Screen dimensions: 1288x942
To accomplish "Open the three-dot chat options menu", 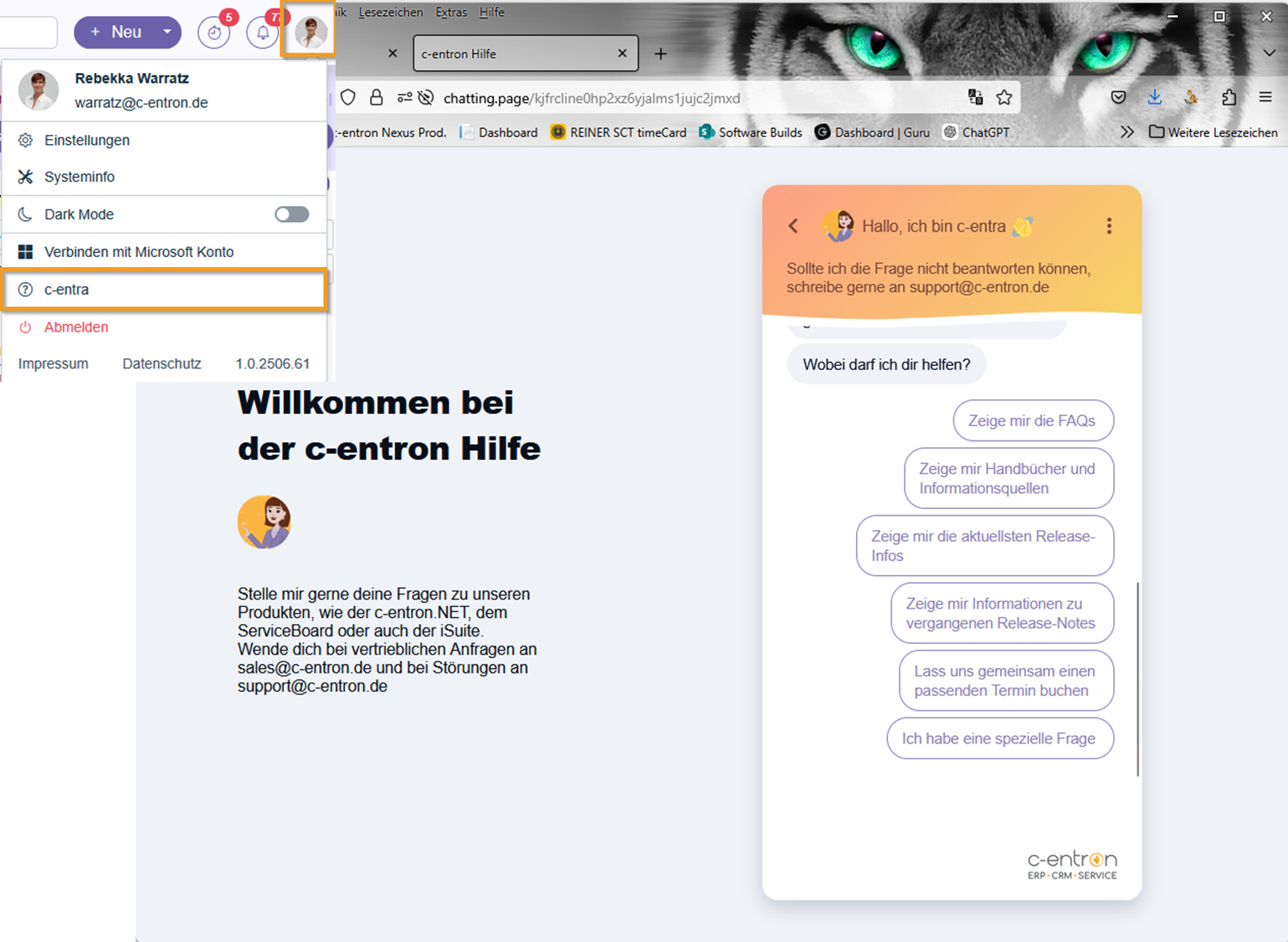I will pos(1109,226).
